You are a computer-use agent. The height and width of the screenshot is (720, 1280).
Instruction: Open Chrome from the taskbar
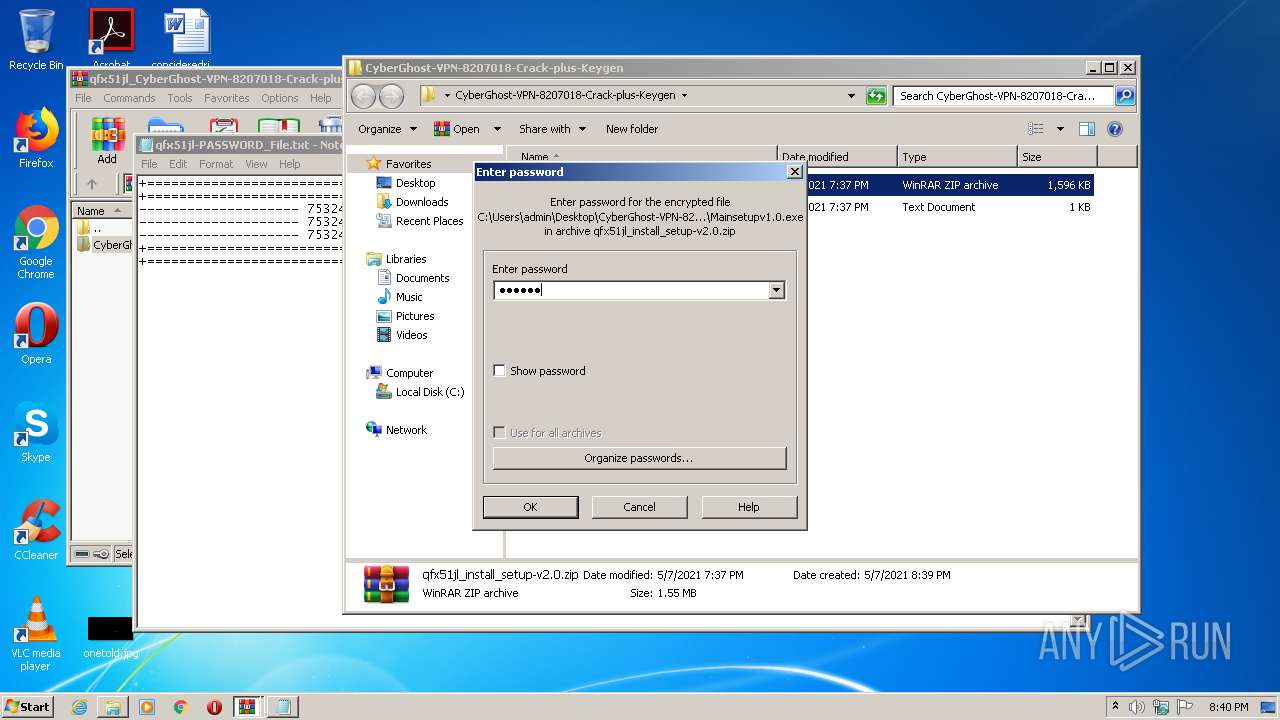point(181,707)
